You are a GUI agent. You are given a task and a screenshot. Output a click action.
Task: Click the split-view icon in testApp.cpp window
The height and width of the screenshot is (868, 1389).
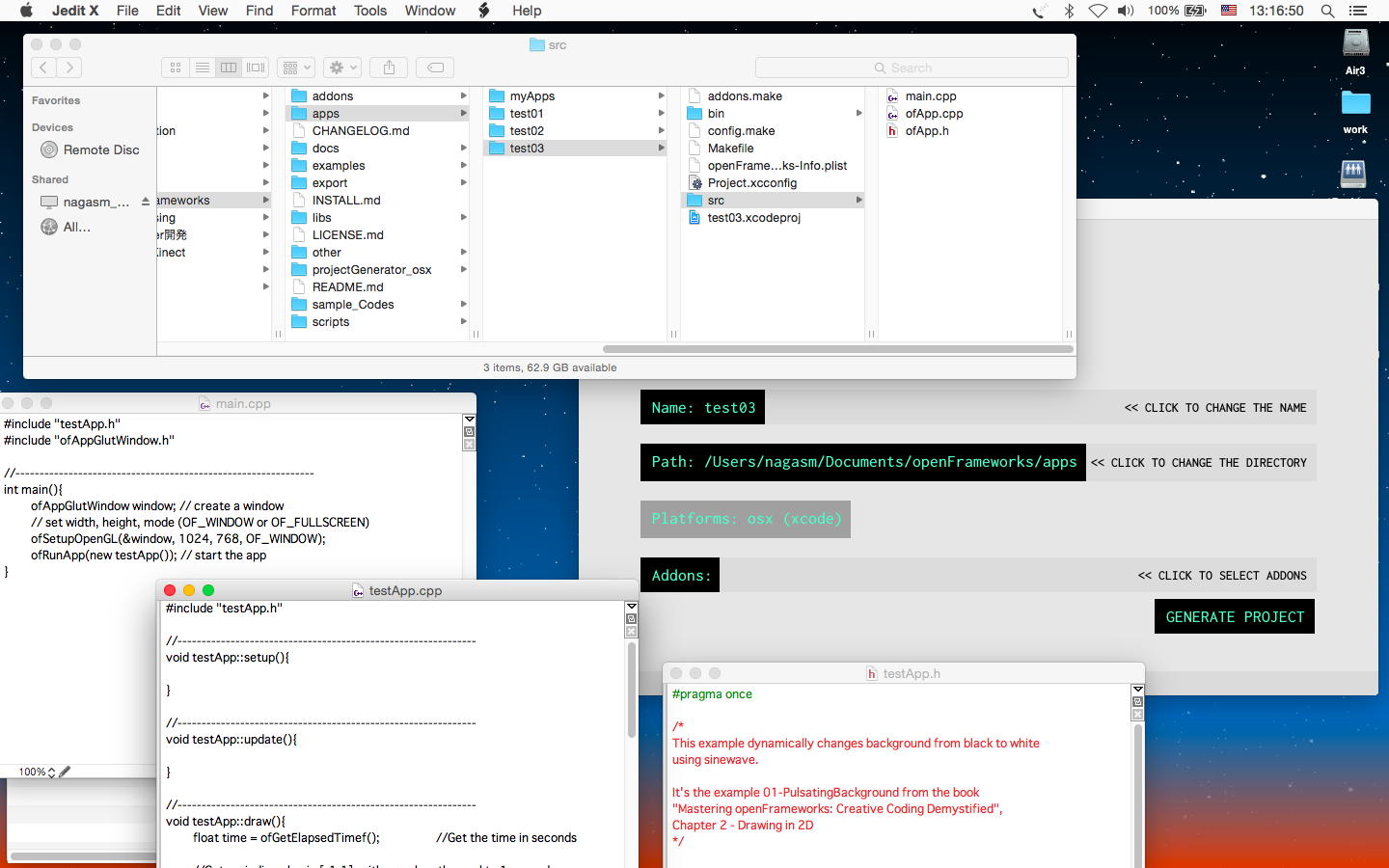point(632,619)
